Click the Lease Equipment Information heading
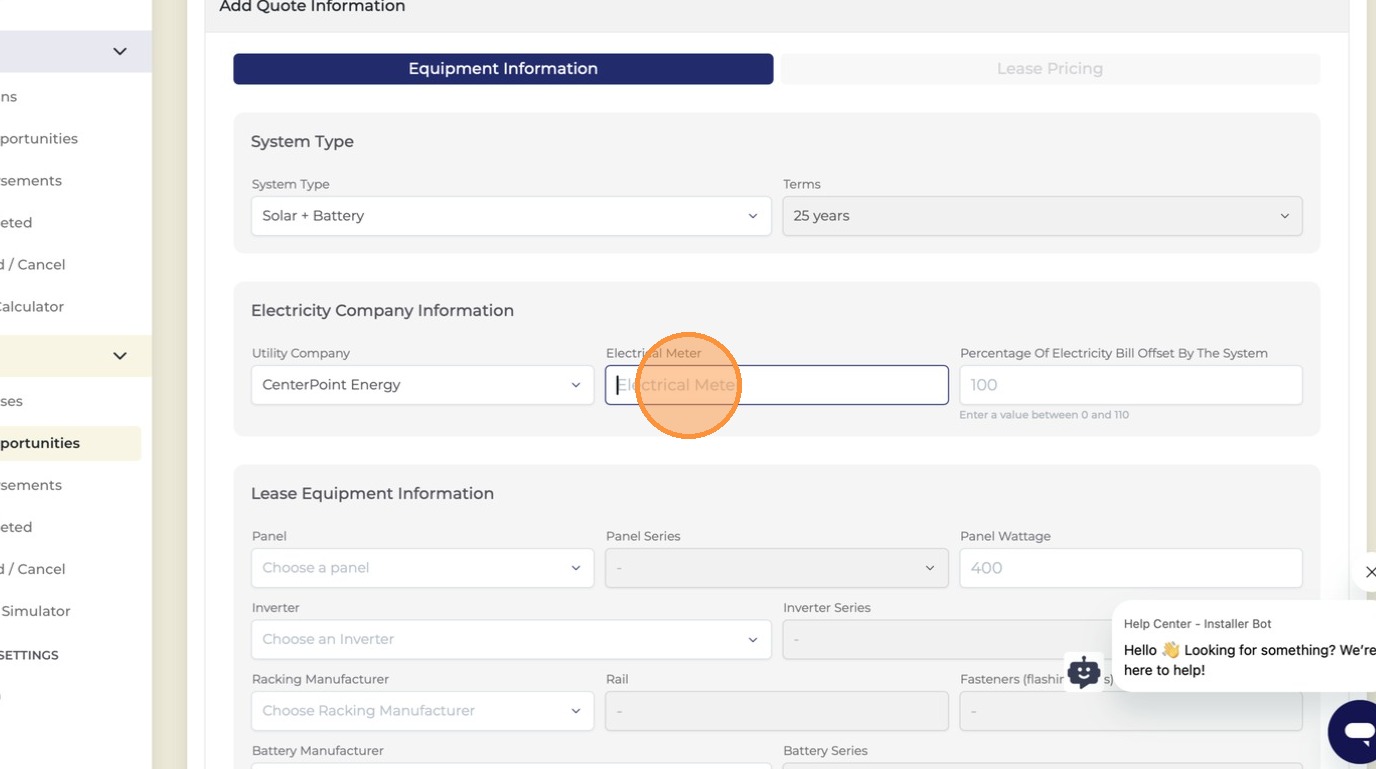The height and width of the screenshot is (769, 1376). tap(372, 494)
